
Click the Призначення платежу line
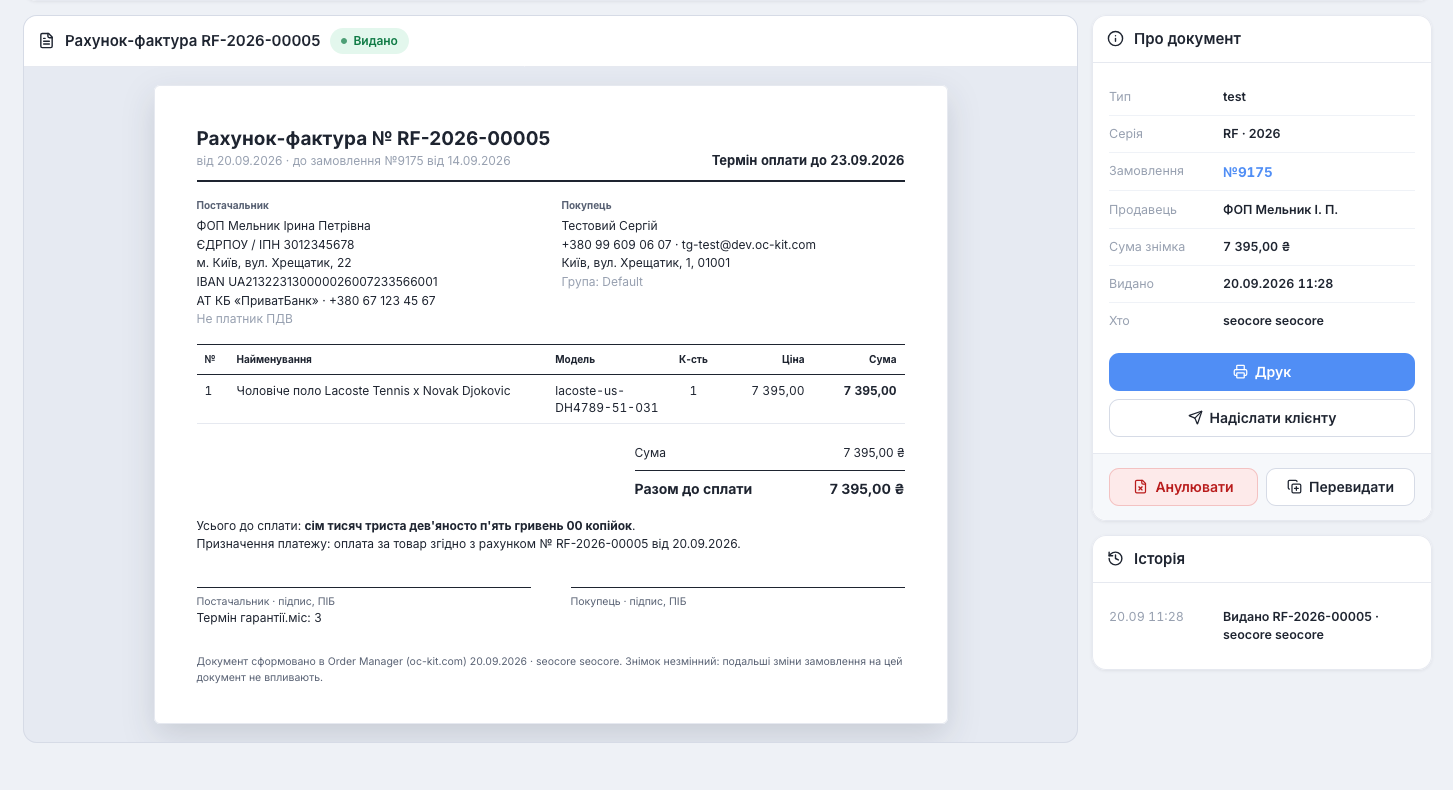469,544
